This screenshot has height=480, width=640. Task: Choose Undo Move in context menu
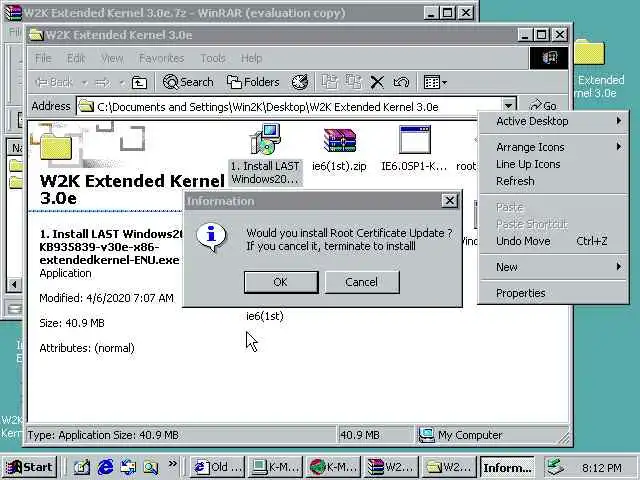(x=553, y=241)
